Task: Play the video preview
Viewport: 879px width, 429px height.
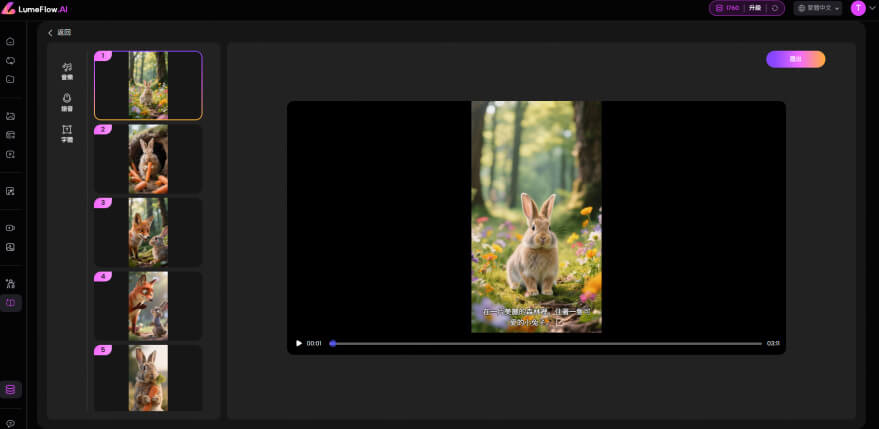Action: [298, 343]
